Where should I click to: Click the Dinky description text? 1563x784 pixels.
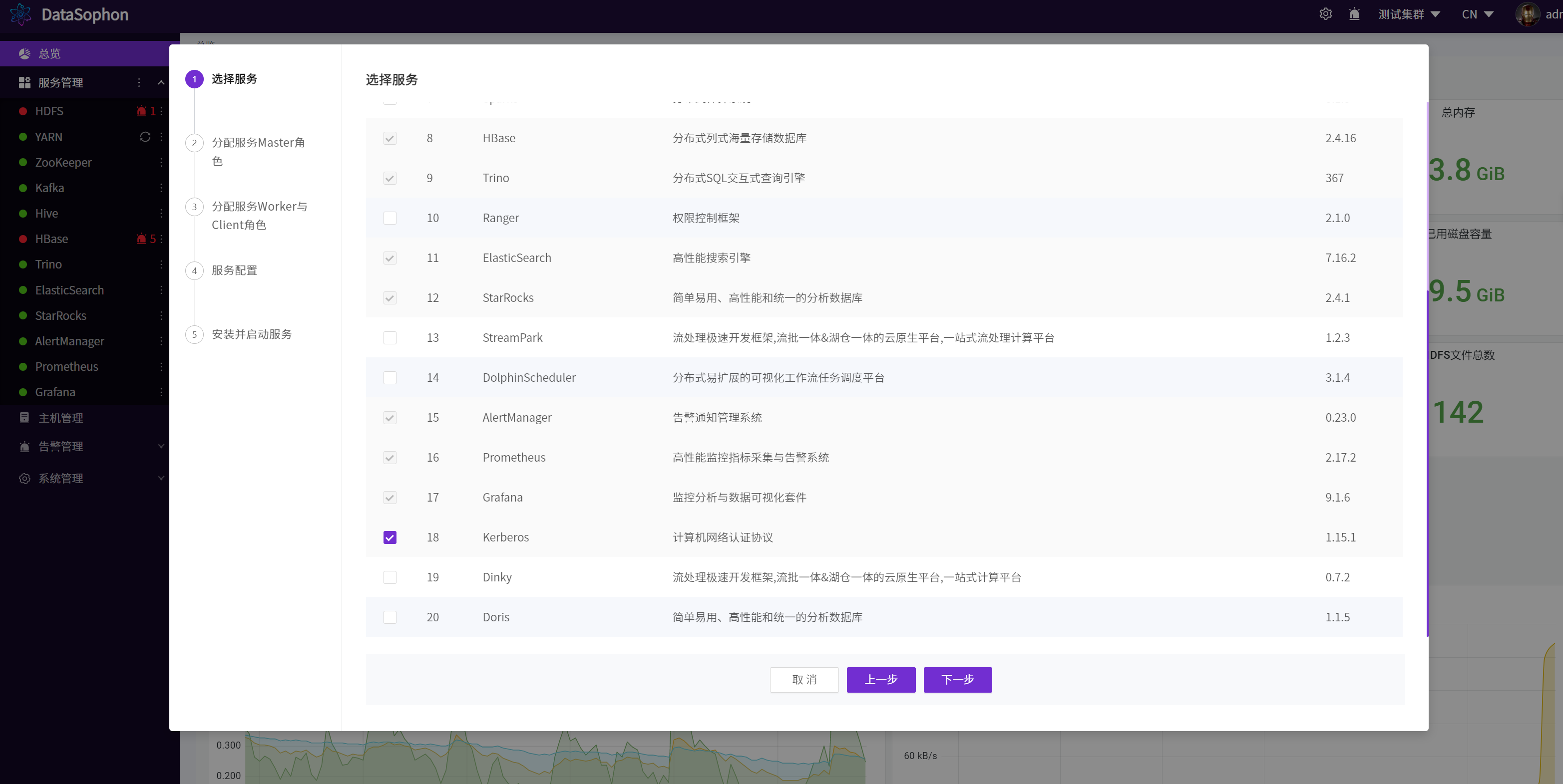[846, 577]
